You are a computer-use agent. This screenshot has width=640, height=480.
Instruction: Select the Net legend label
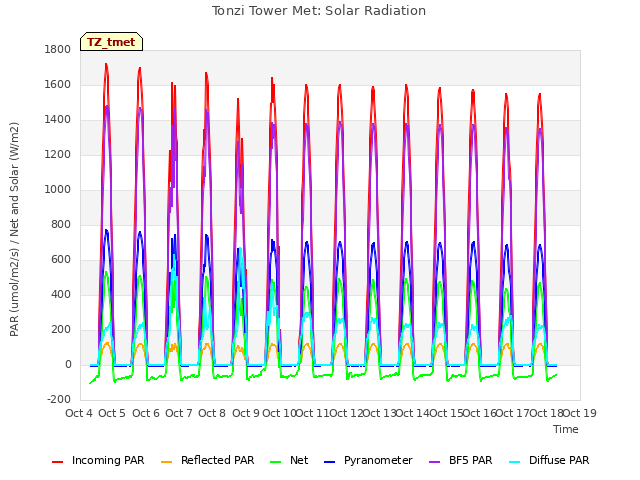tap(299, 460)
